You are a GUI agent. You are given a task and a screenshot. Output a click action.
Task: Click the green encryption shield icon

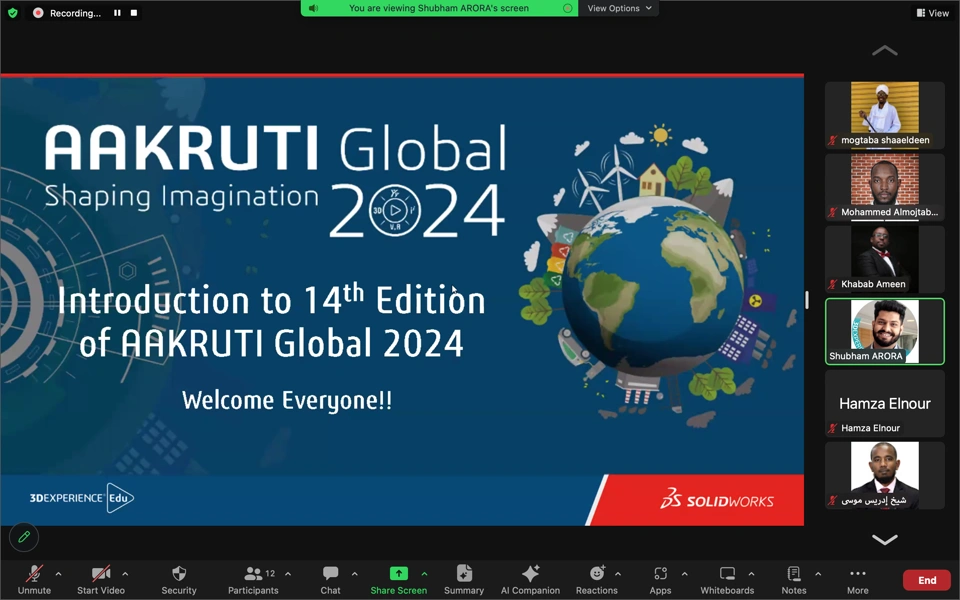tap(13, 13)
